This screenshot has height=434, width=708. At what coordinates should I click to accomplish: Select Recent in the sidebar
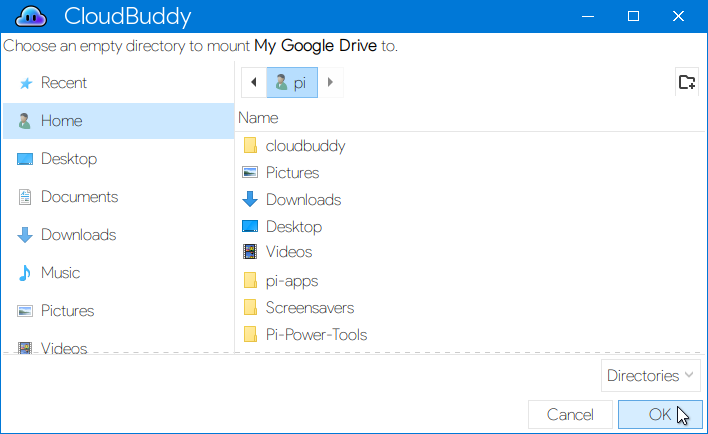point(64,83)
